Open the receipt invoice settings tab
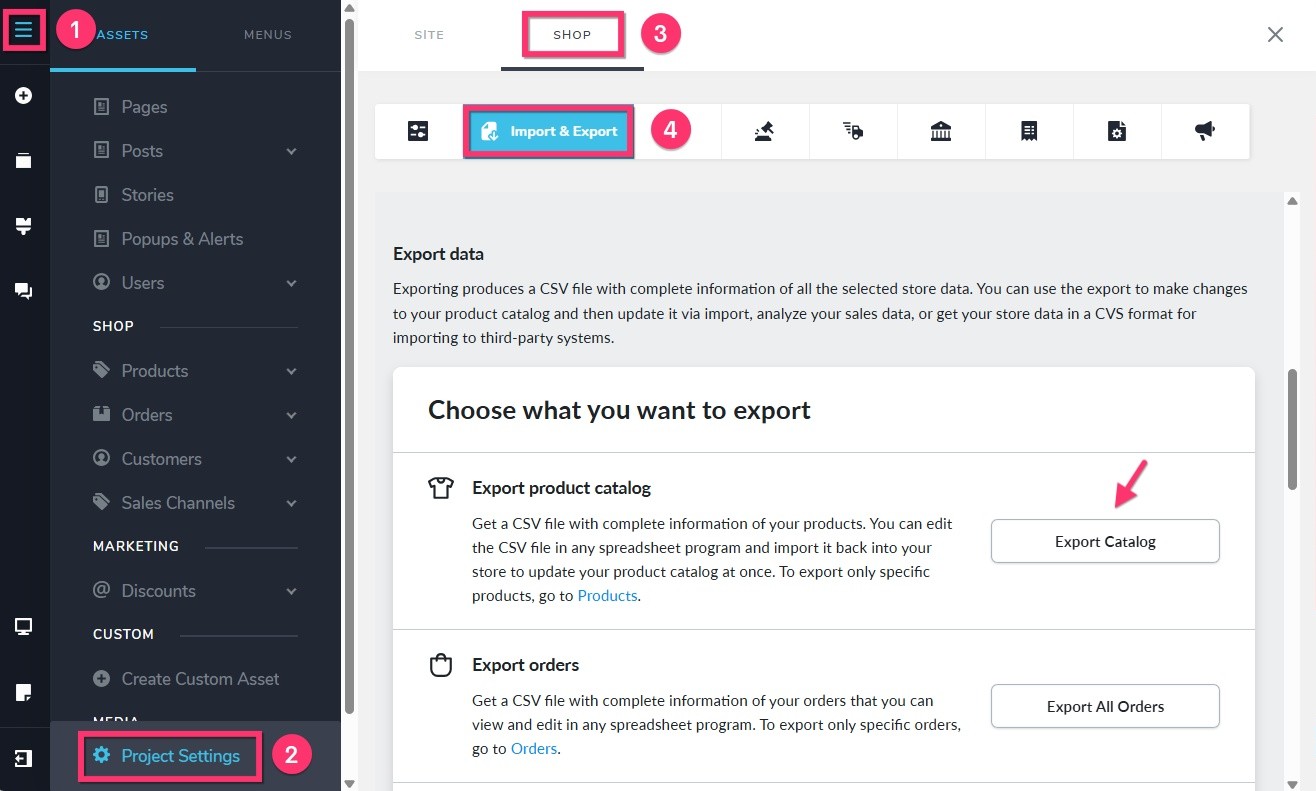The height and width of the screenshot is (791, 1316). (1029, 131)
